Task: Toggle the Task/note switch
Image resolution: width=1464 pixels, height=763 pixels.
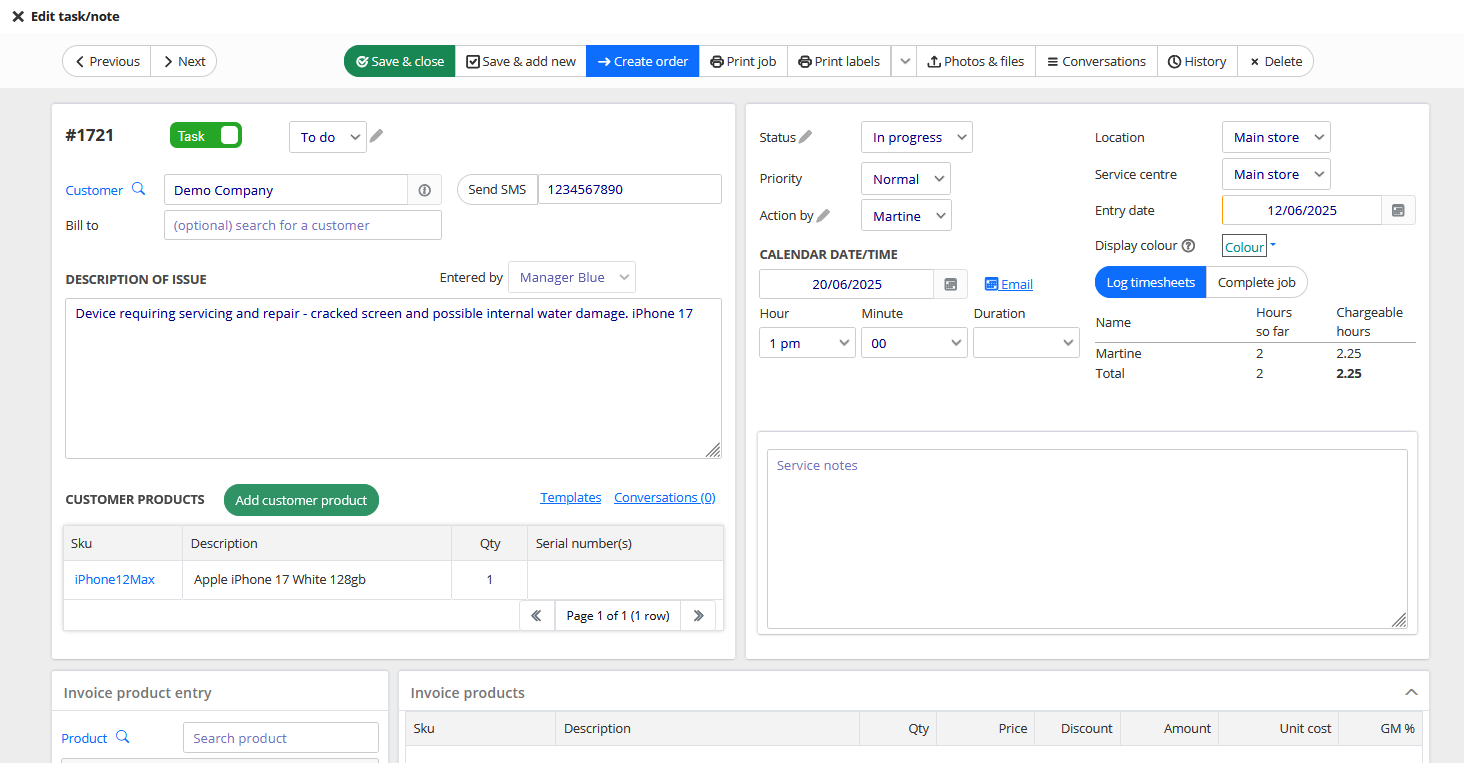Action: (x=206, y=136)
